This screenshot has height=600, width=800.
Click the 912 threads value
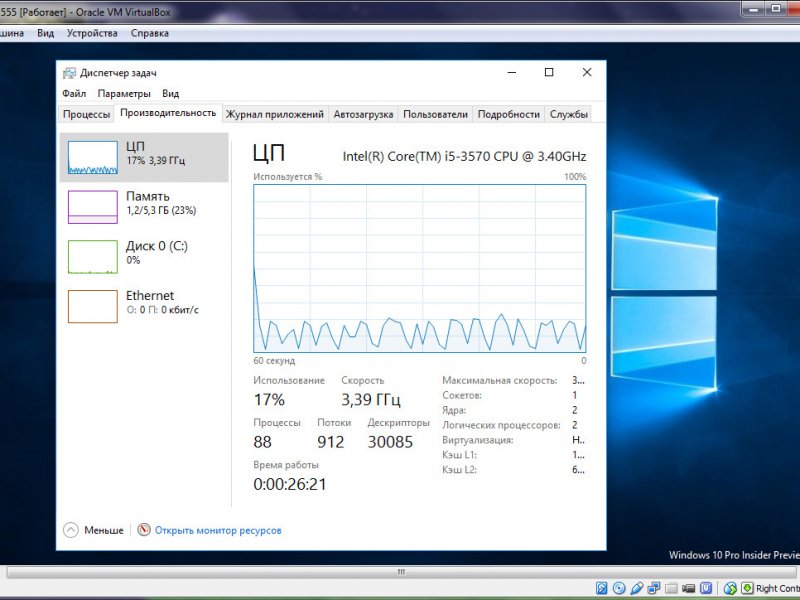[331, 441]
